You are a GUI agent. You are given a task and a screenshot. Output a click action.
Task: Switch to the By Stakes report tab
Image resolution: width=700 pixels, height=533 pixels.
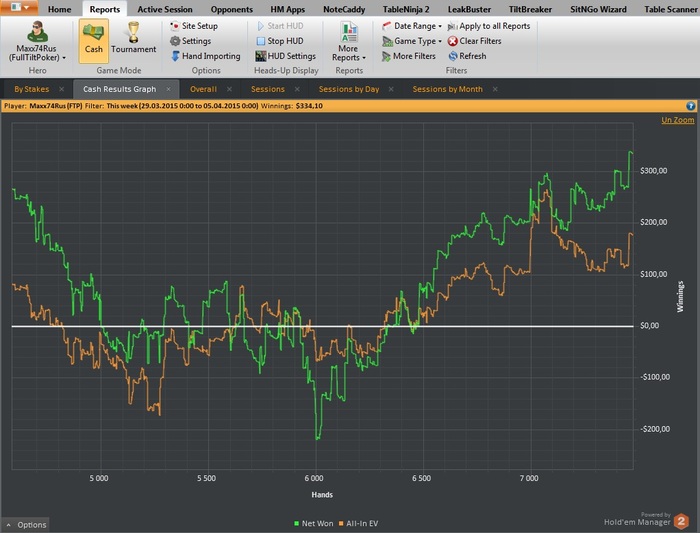(x=31, y=89)
